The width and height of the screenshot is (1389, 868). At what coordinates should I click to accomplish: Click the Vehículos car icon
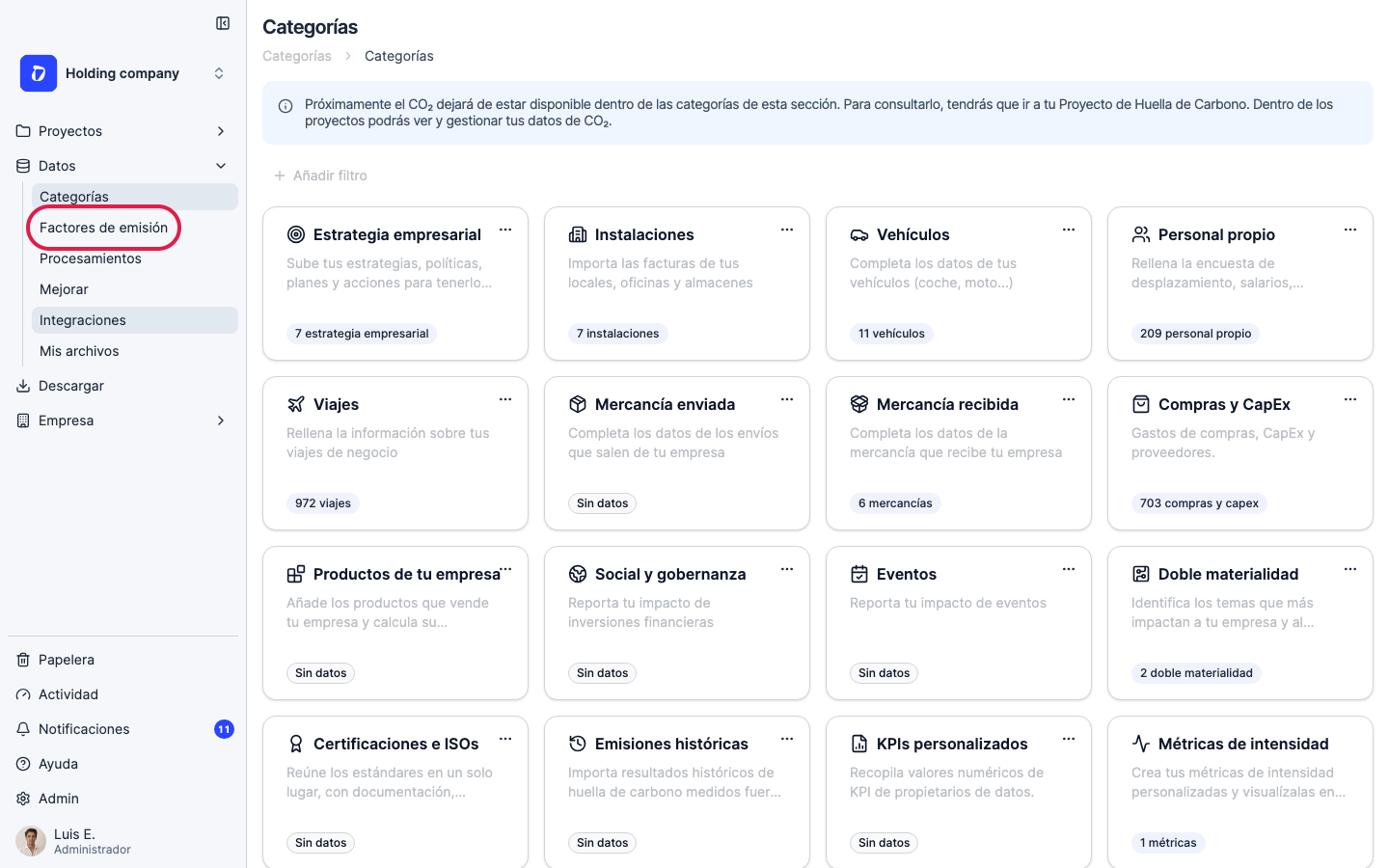coord(859,234)
